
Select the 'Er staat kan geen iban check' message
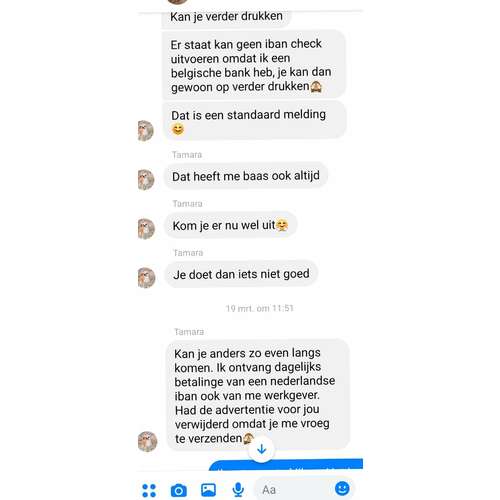point(254,65)
